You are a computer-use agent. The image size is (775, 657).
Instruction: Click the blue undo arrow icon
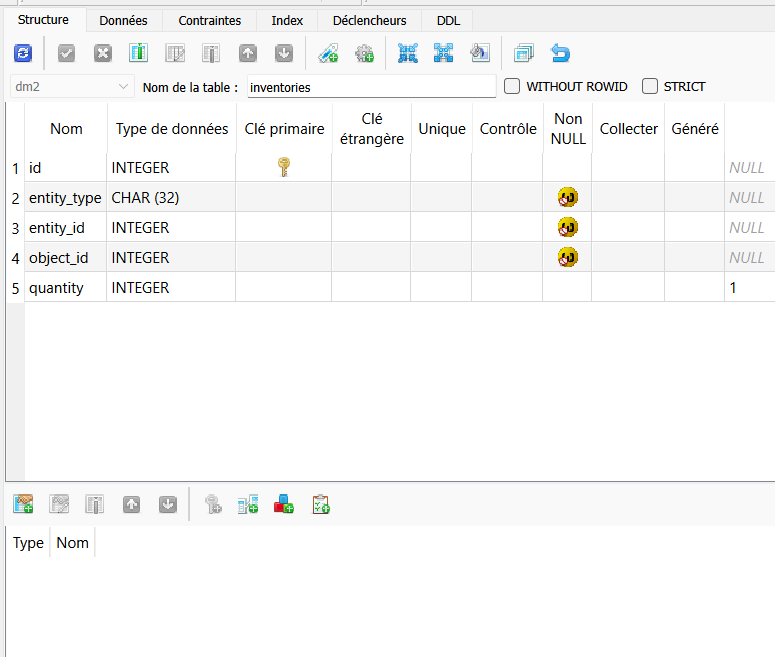coord(560,53)
